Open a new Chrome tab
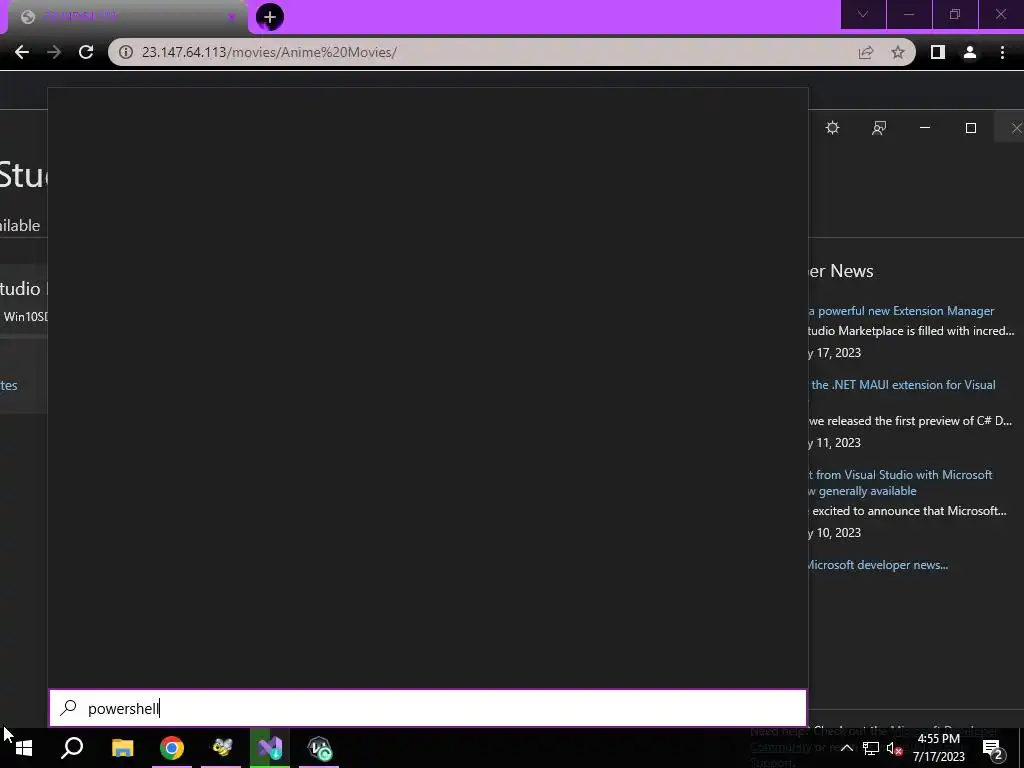The image size is (1024, 768). click(269, 17)
